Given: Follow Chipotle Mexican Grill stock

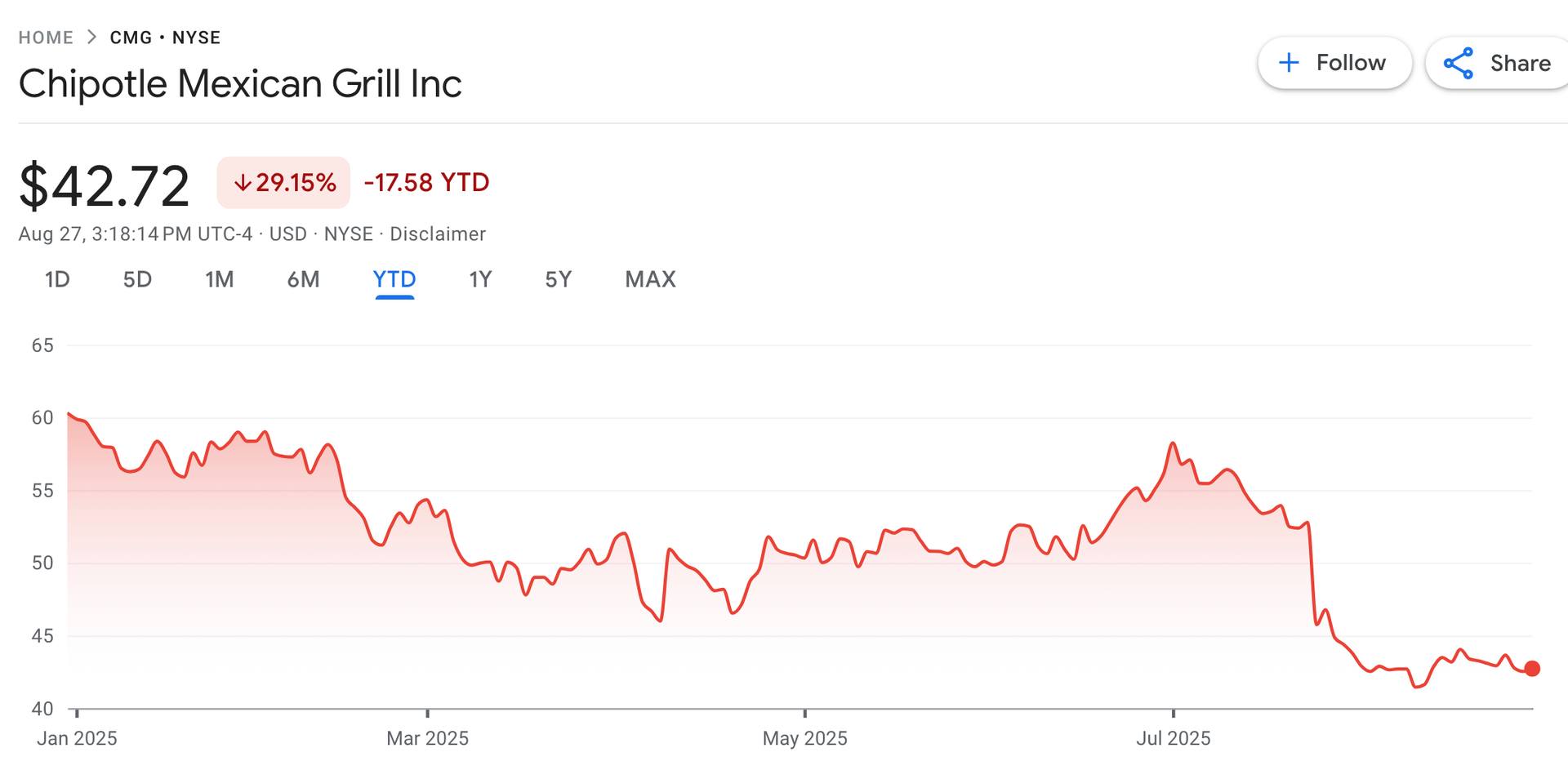Looking at the screenshot, I should point(1334,63).
